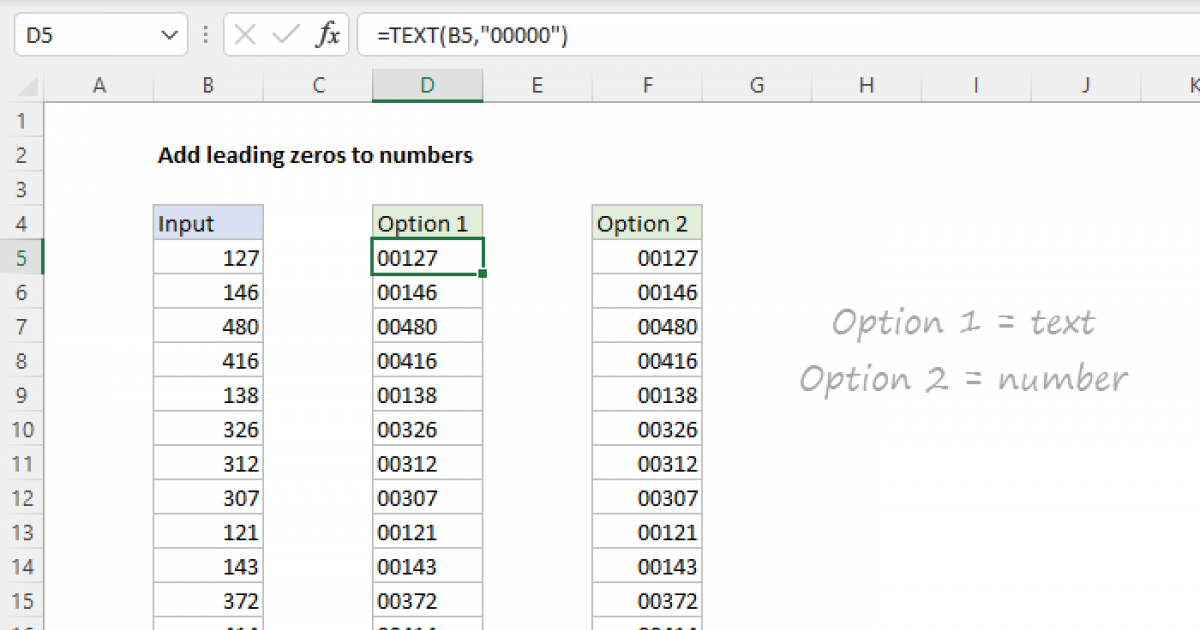This screenshot has height=630, width=1200.
Task: Click the Insert Function fx icon
Action: 328,36
